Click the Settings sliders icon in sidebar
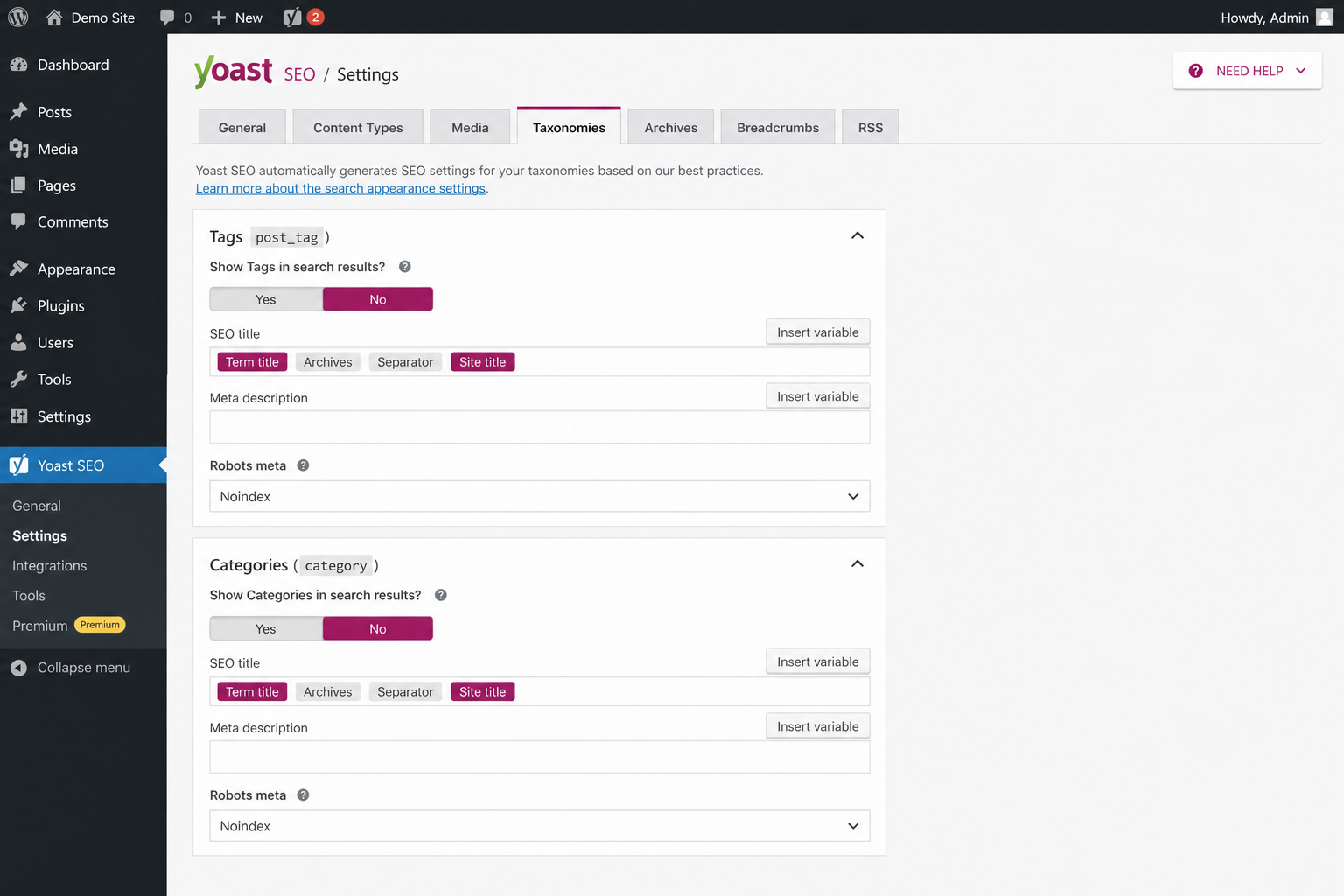 point(18,416)
